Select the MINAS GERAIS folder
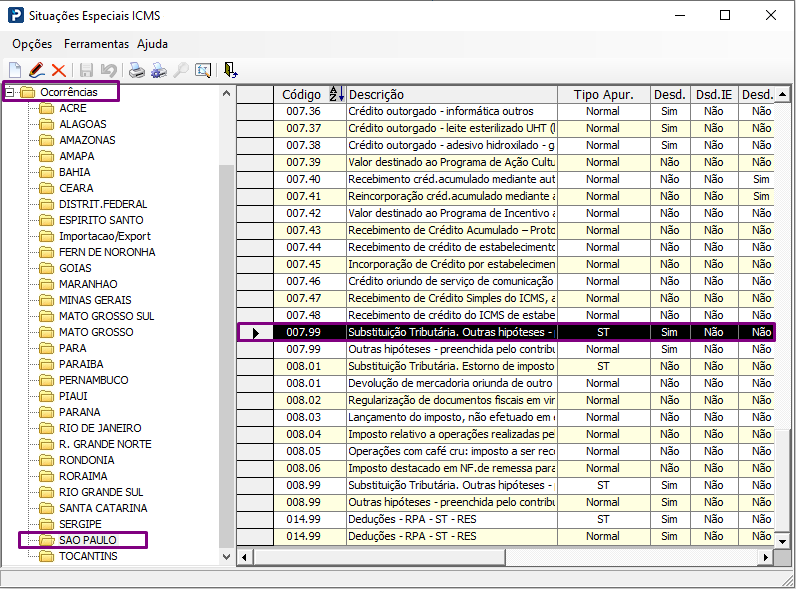Viewport: 796px width, 589px height. (95, 300)
